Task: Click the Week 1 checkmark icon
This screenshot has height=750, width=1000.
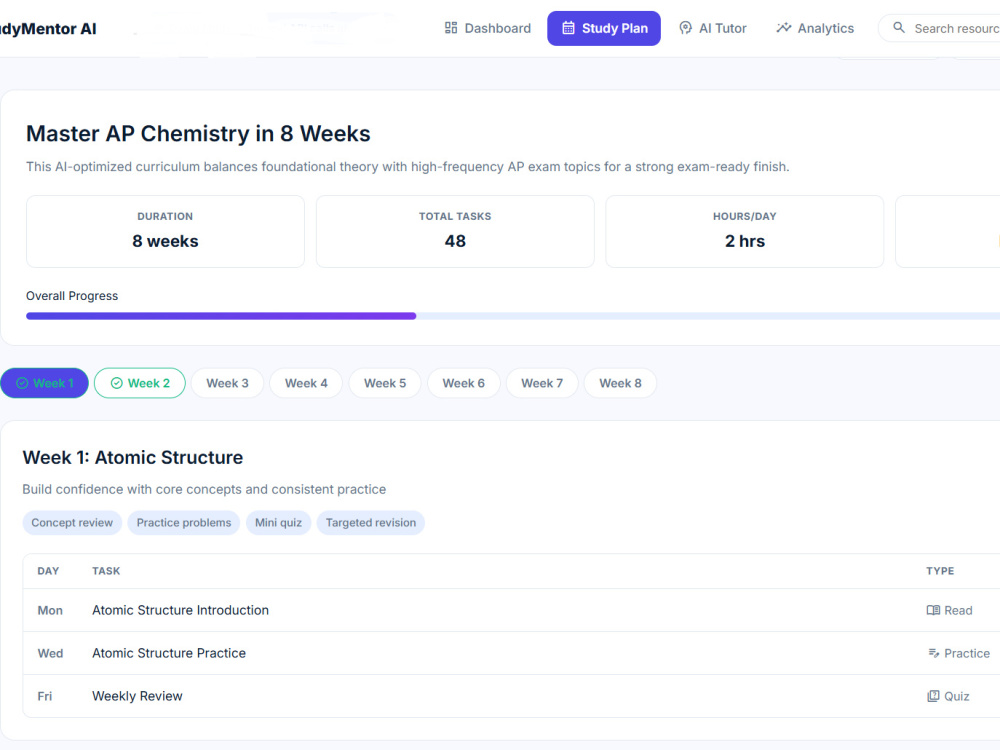Action: click(22, 383)
